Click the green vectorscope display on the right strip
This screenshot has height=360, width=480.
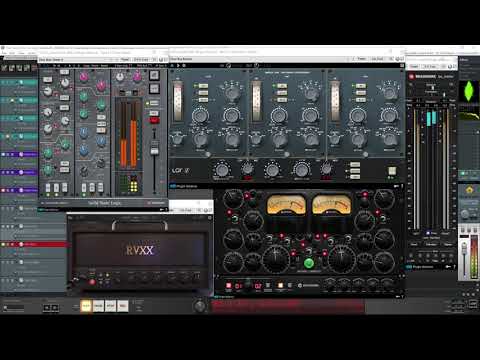tap(469, 91)
